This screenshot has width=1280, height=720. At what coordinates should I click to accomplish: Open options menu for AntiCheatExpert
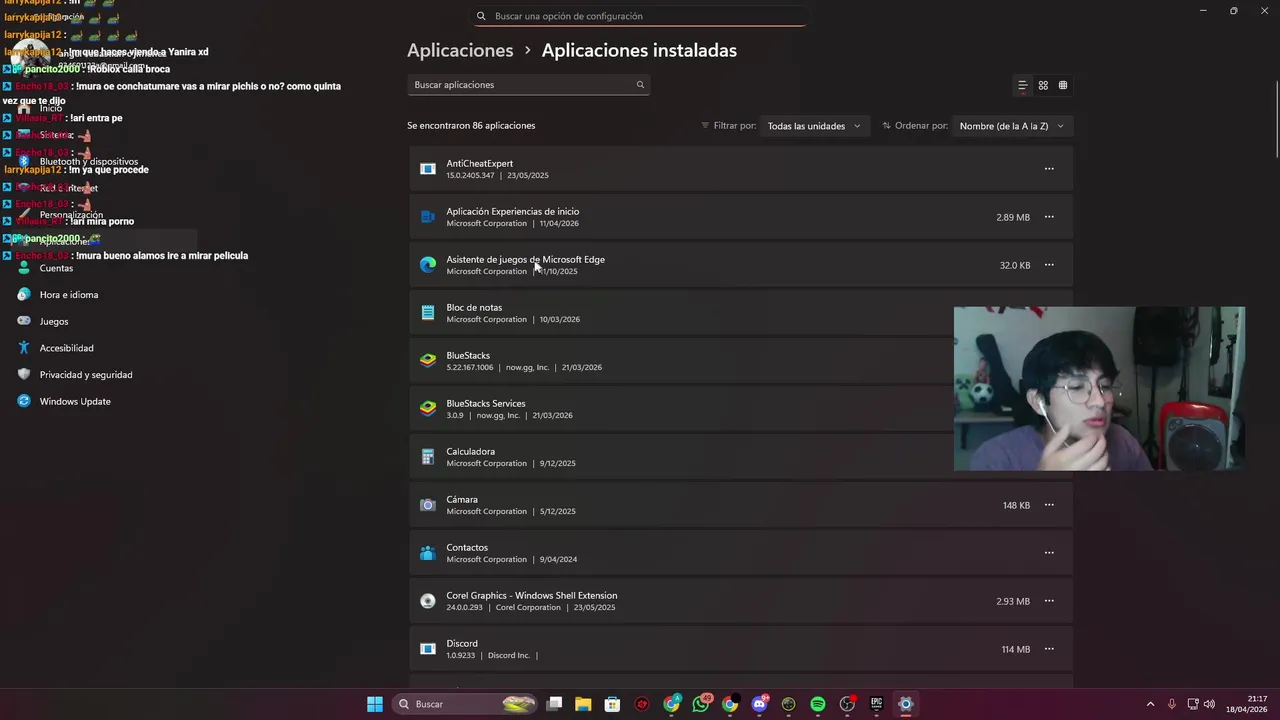1049,169
